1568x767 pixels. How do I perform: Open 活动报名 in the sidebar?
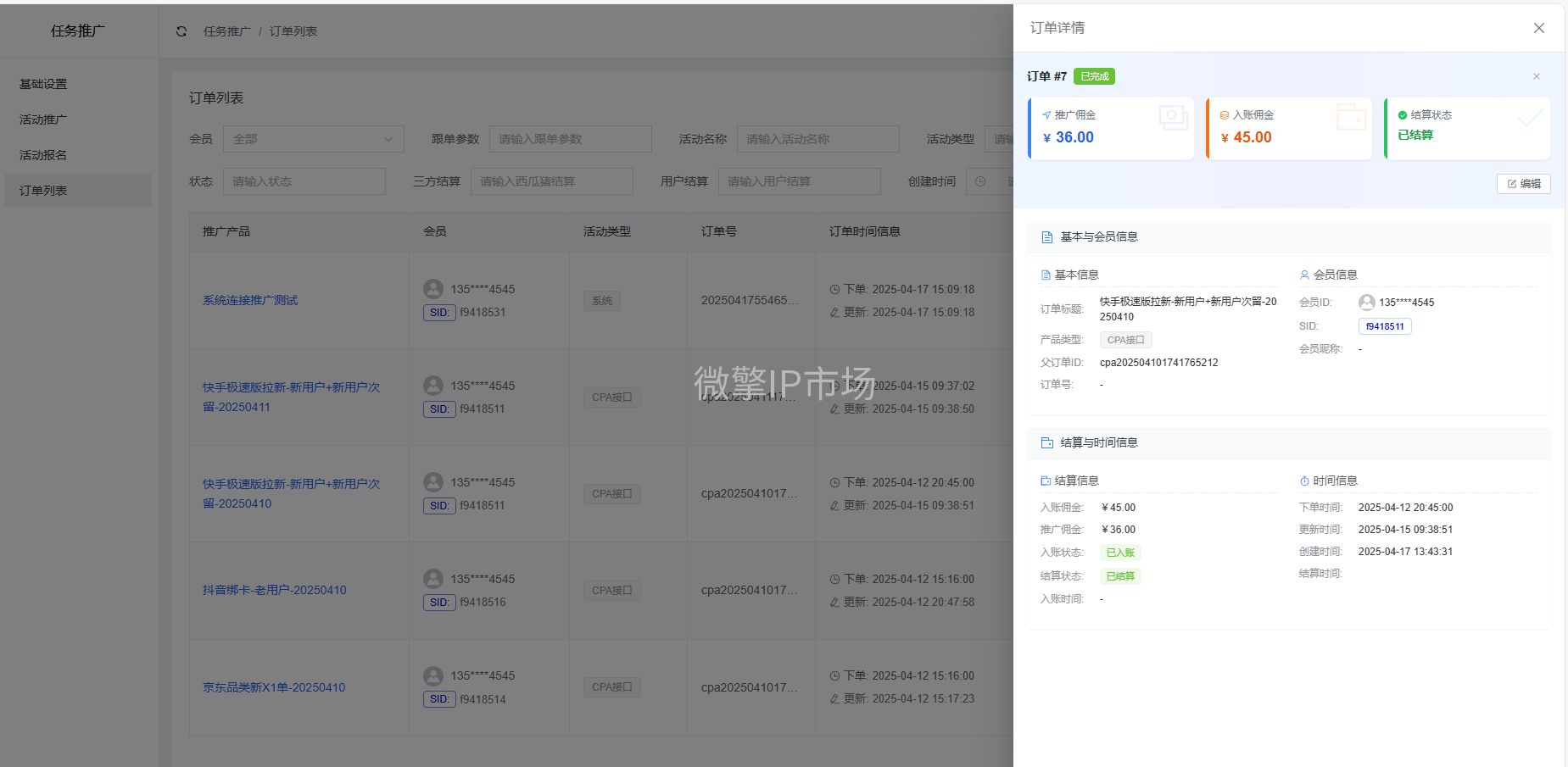[43, 155]
